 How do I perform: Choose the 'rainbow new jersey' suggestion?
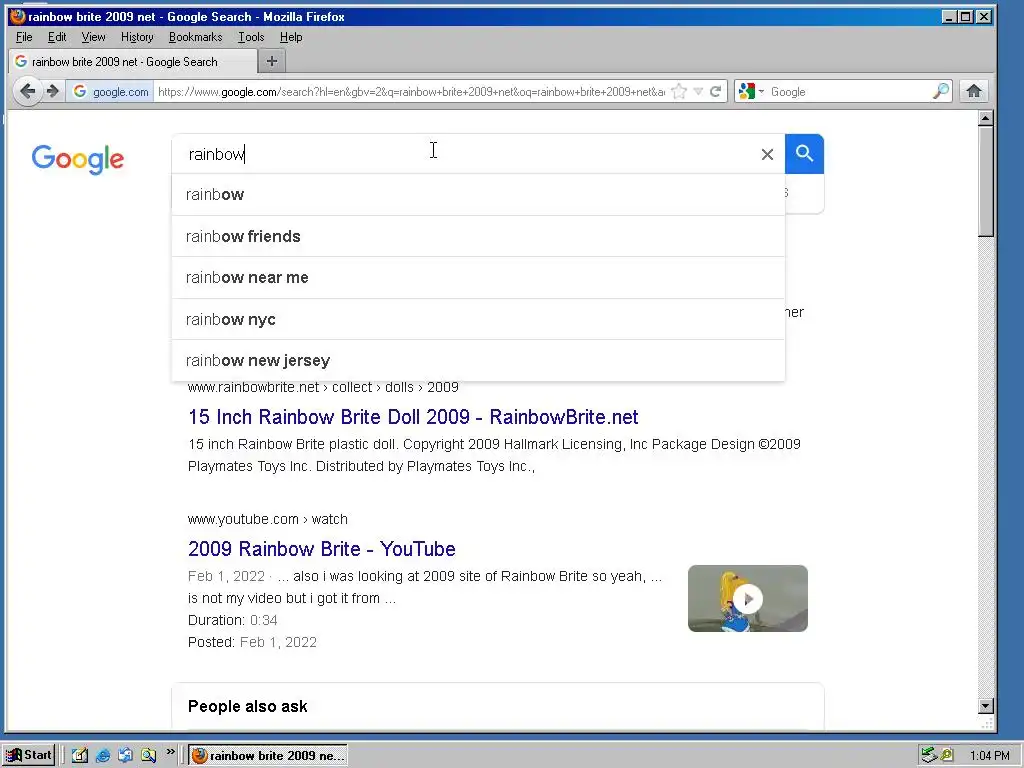coord(478,360)
